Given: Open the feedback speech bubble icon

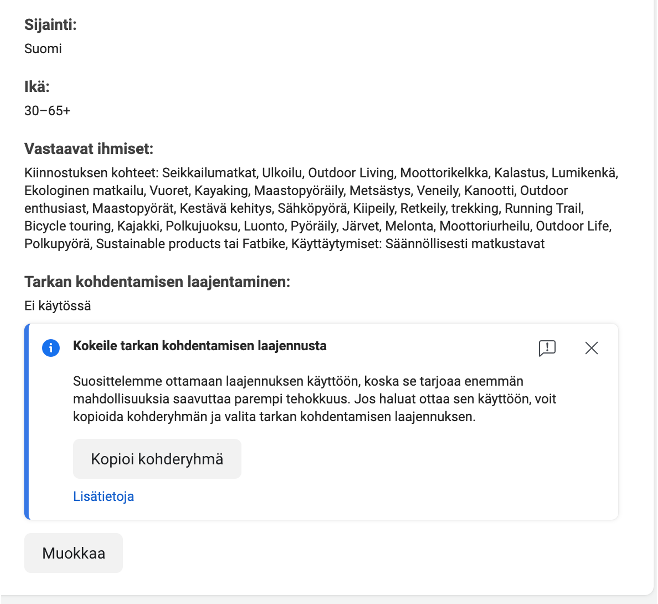Looking at the screenshot, I should pyautogui.click(x=547, y=348).
